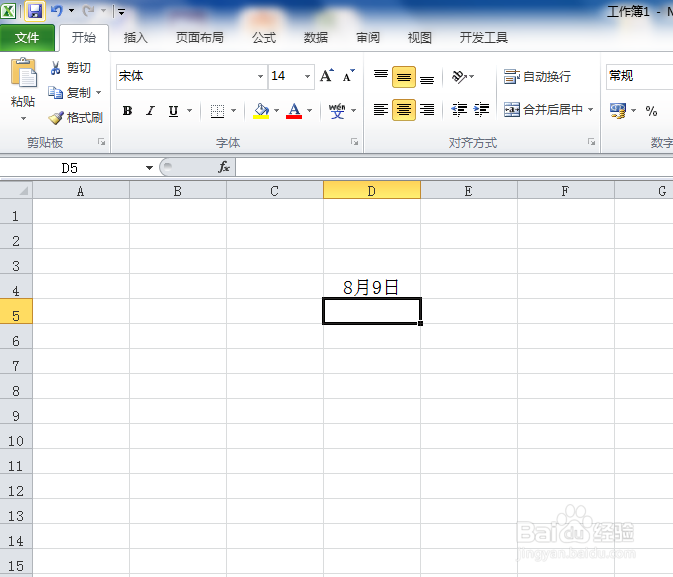Open font settings dialog launcher
This screenshot has width=673, height=577.
354,142
